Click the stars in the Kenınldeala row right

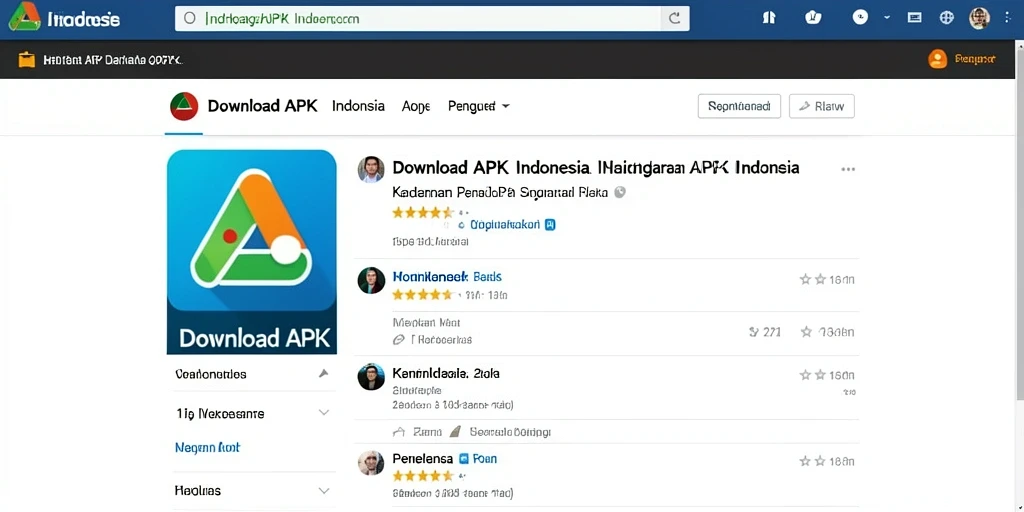(x=813, y=375)
